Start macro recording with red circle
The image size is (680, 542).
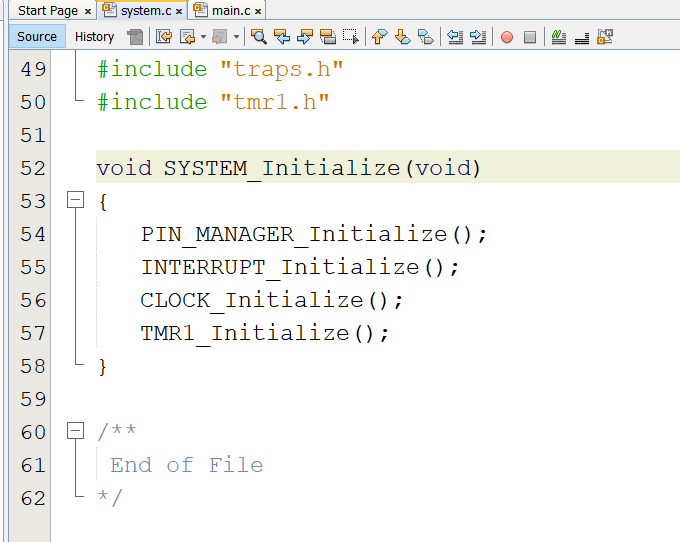click(x=507, y=37)
